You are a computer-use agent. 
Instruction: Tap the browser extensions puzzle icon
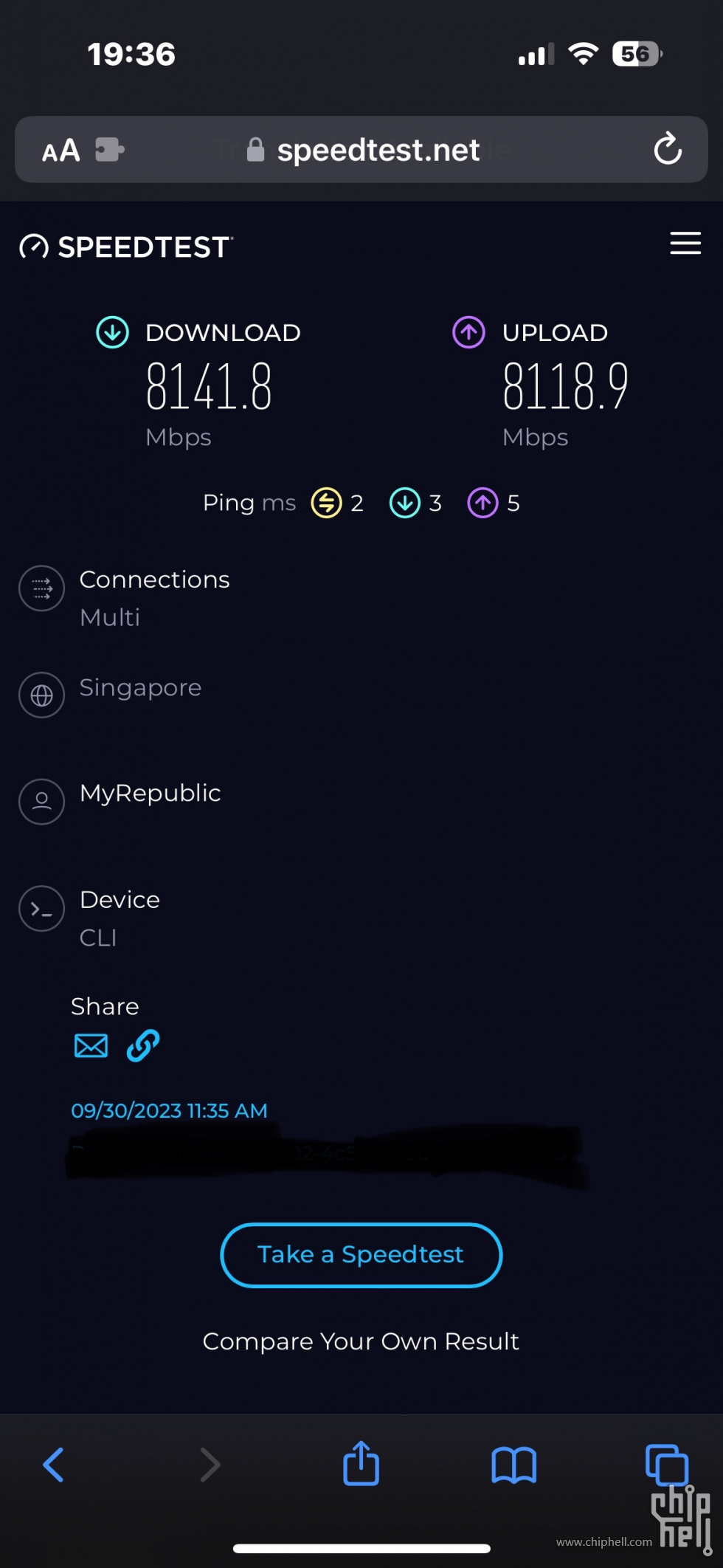click(109, 150)
